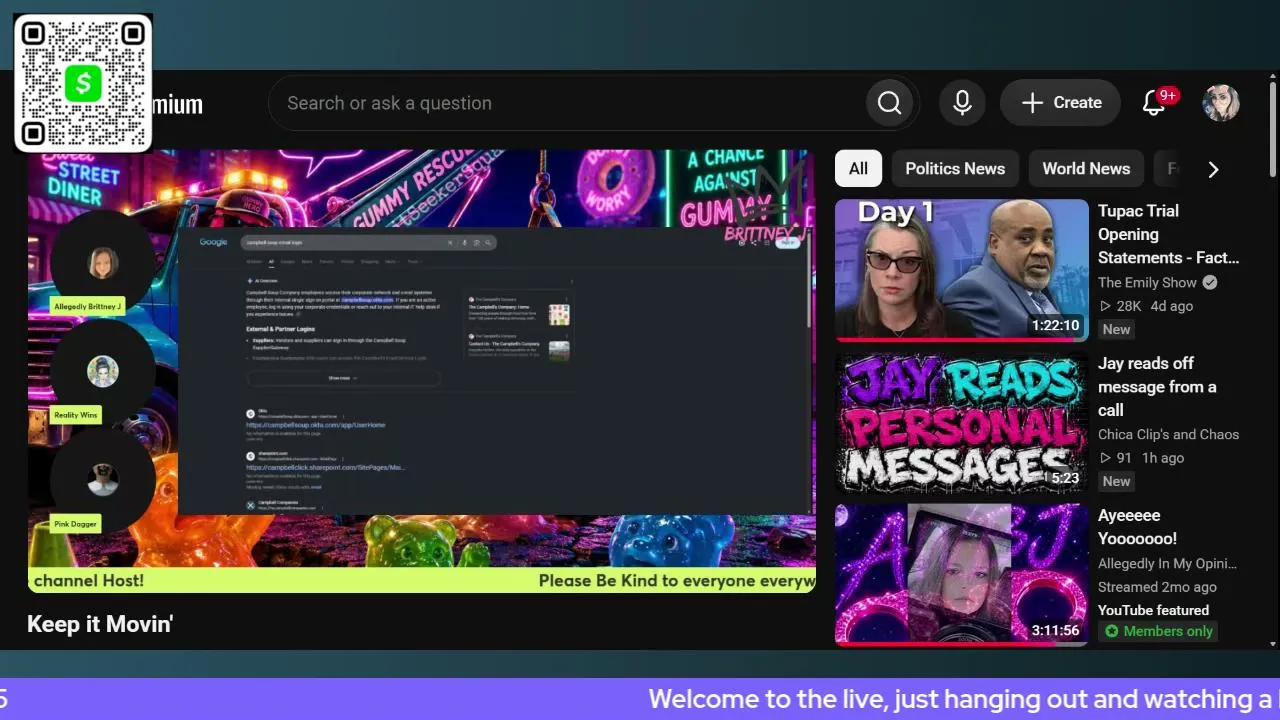This screenshot has height=720, width=1280.
Task: Select the Politics News chip
Action: 955,169
